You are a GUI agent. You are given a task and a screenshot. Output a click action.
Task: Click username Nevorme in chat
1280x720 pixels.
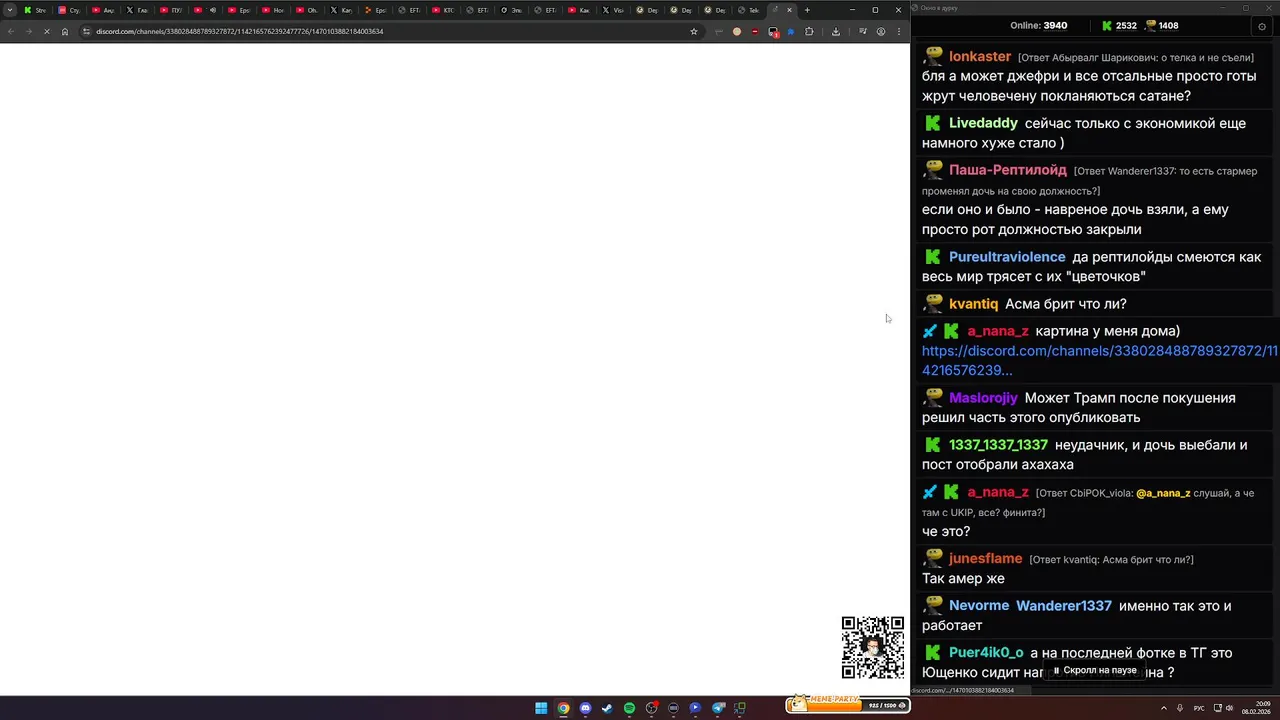[979, 606]
